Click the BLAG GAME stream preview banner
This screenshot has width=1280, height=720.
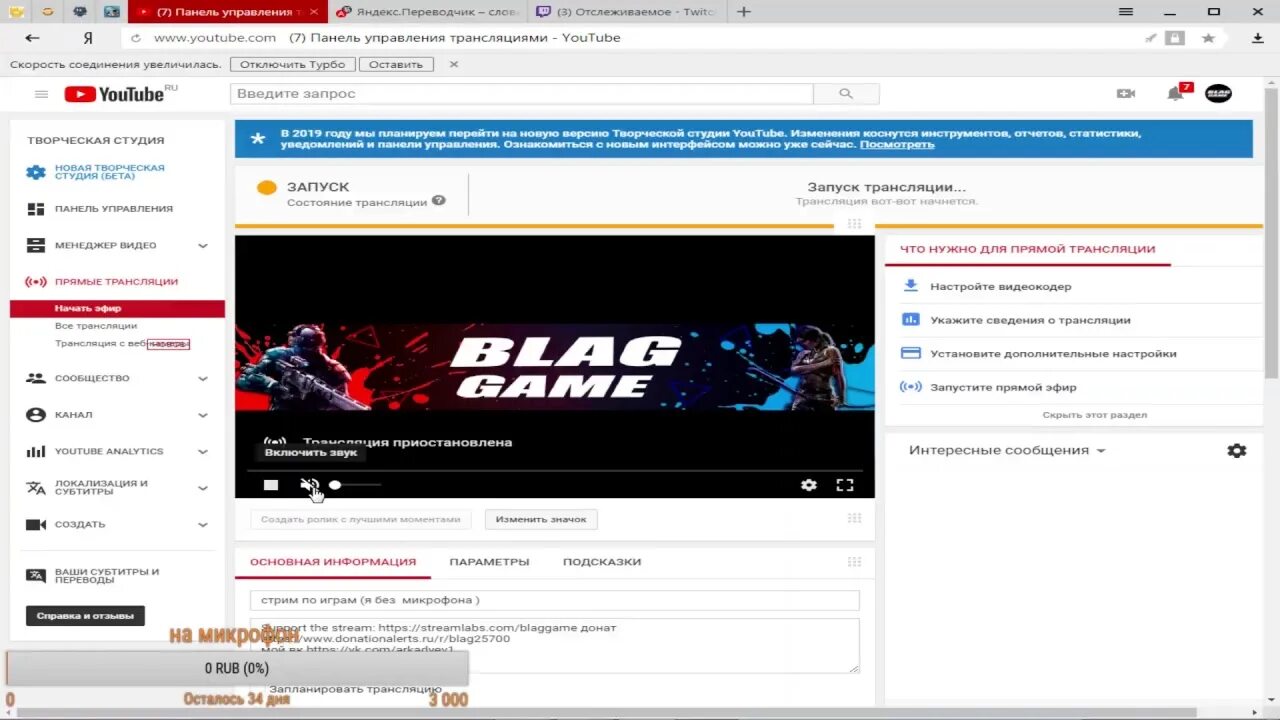click(x=554, y=366)
